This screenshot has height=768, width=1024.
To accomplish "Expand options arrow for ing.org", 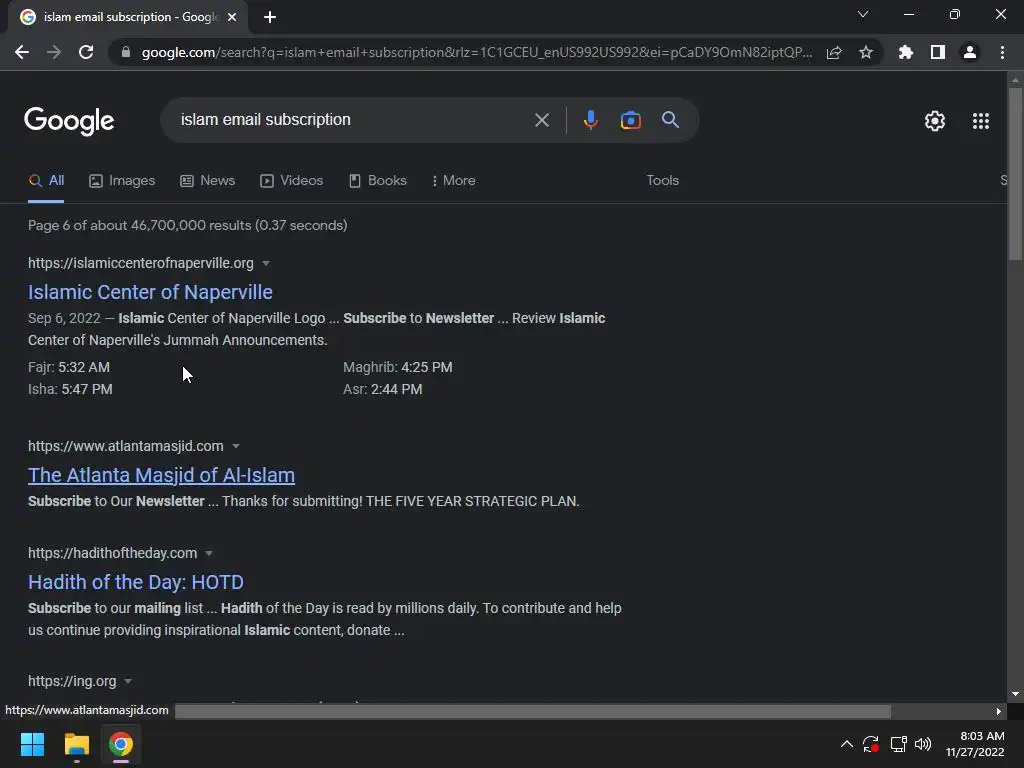I will coord(128,681).
